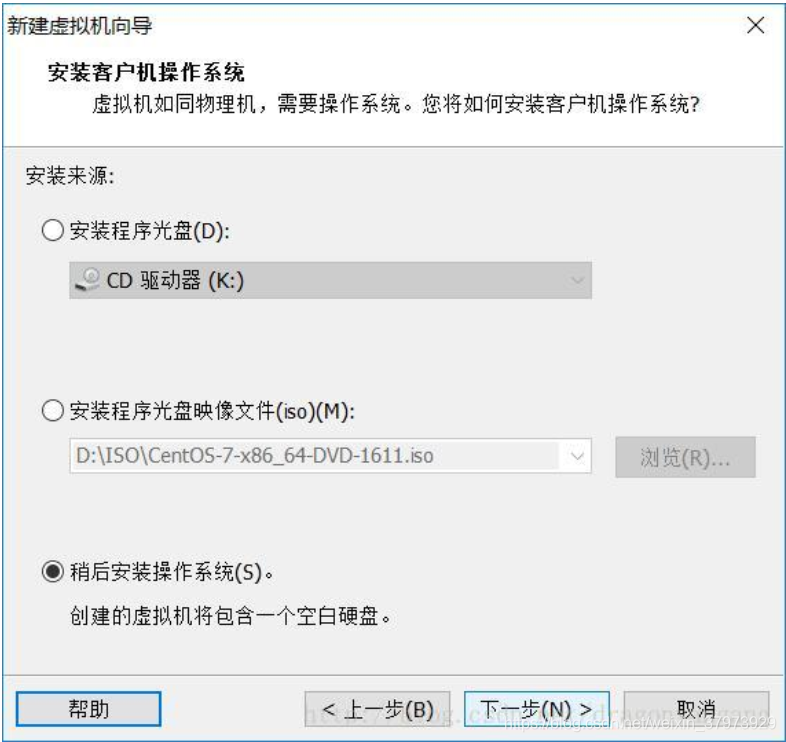Click 浏览(R)... to browse for ISO
The width and height of the screenshot is (786, 742).
pos(685,457)
